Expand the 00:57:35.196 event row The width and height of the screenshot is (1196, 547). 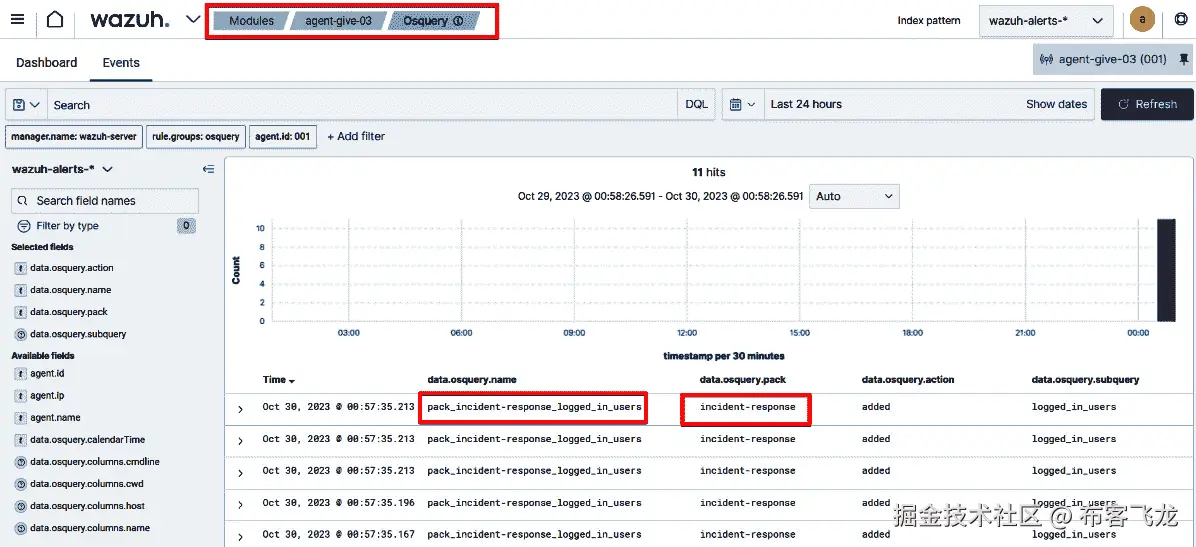coord(240,505)
